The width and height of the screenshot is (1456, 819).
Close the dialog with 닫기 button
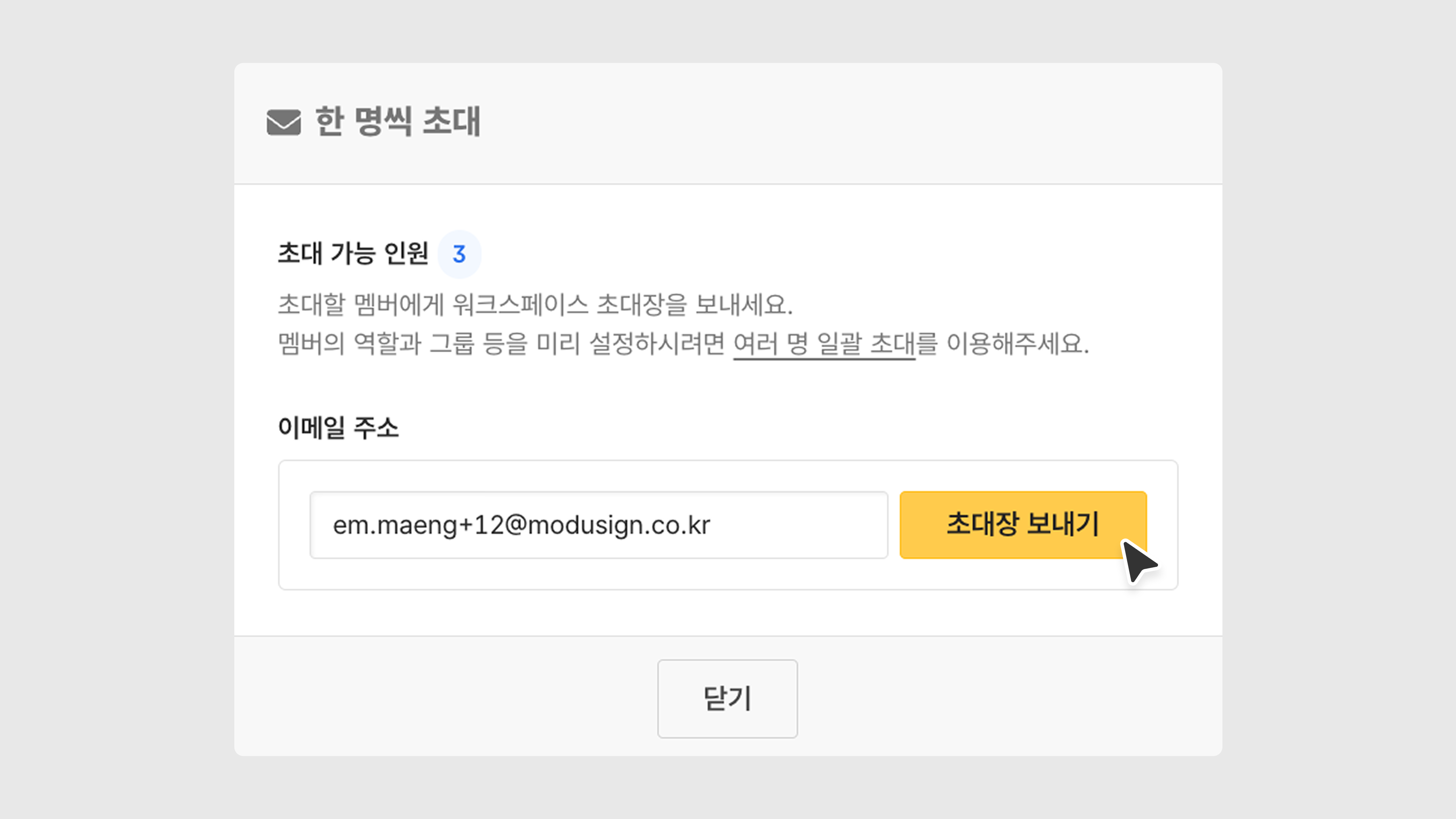point(727,698)
